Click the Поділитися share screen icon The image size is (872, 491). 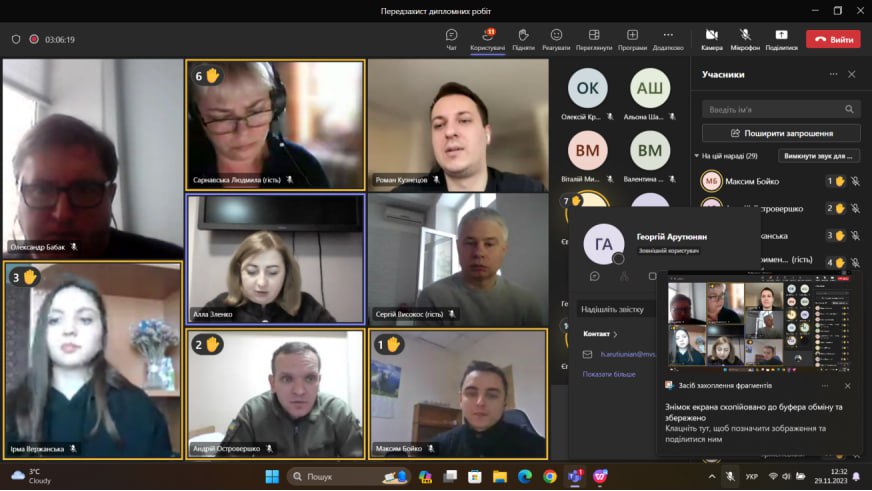click(781, 35)
